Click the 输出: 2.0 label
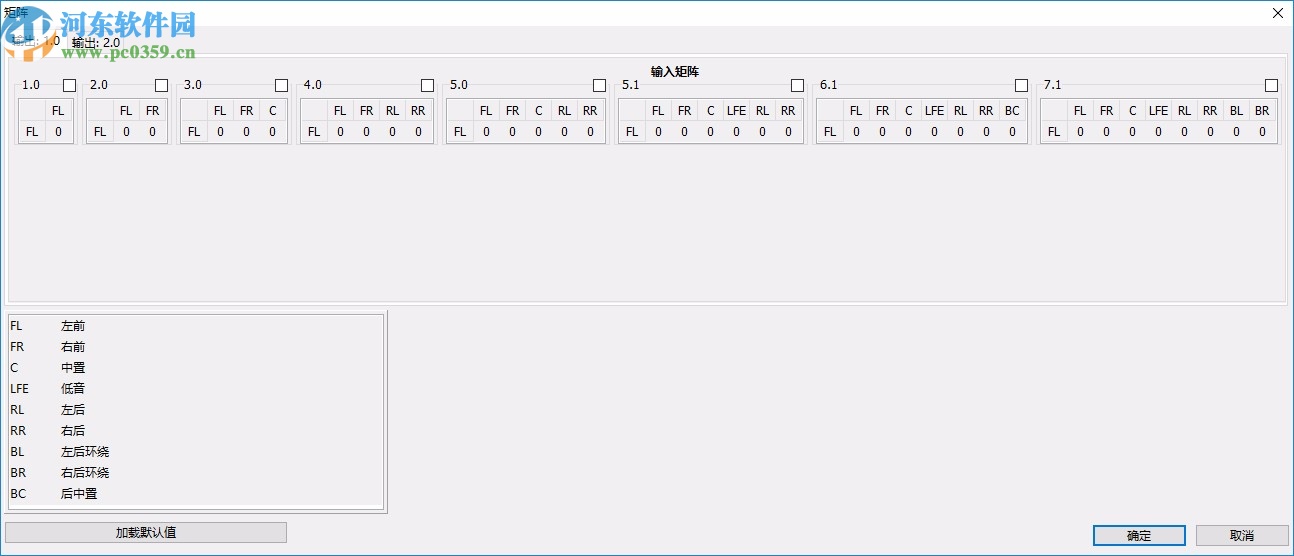This screenshot has width=1294, height=556. [96, 43]
